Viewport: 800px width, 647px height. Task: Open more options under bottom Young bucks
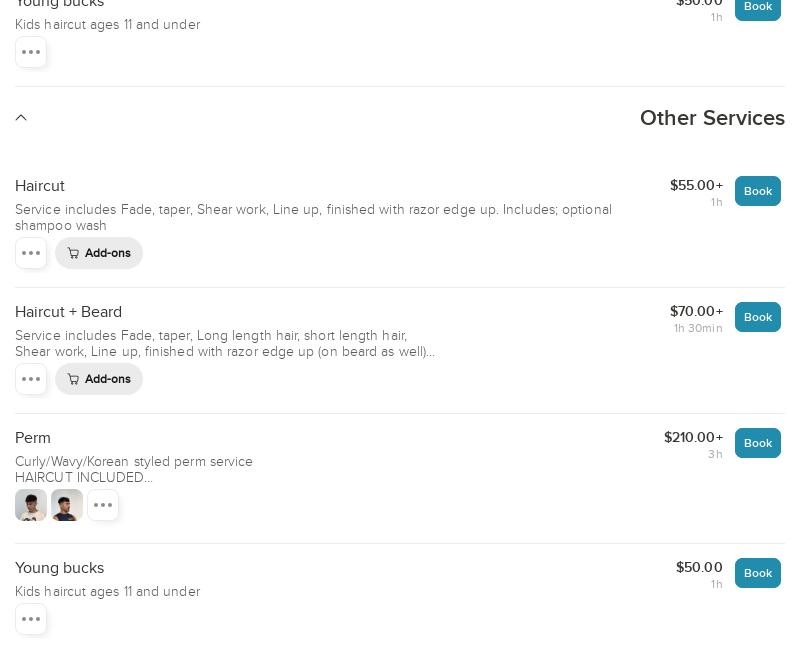31,619
